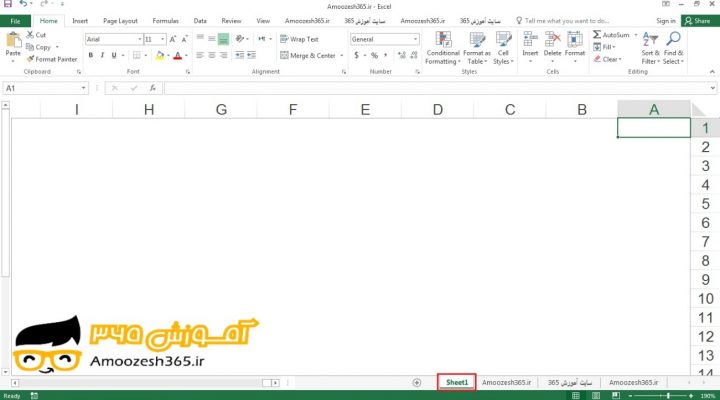Toggle bottom vertical alignment

[223, 39]
